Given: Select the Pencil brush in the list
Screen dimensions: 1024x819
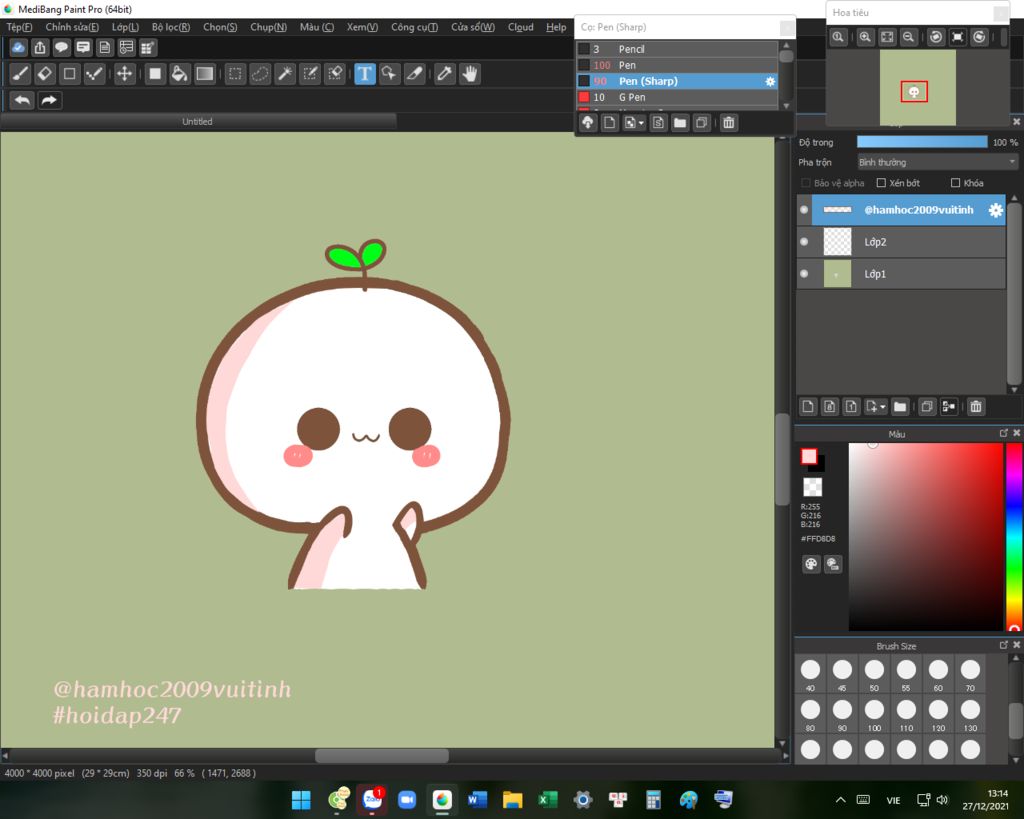Looking at the screenshot, I should point(677,49).
